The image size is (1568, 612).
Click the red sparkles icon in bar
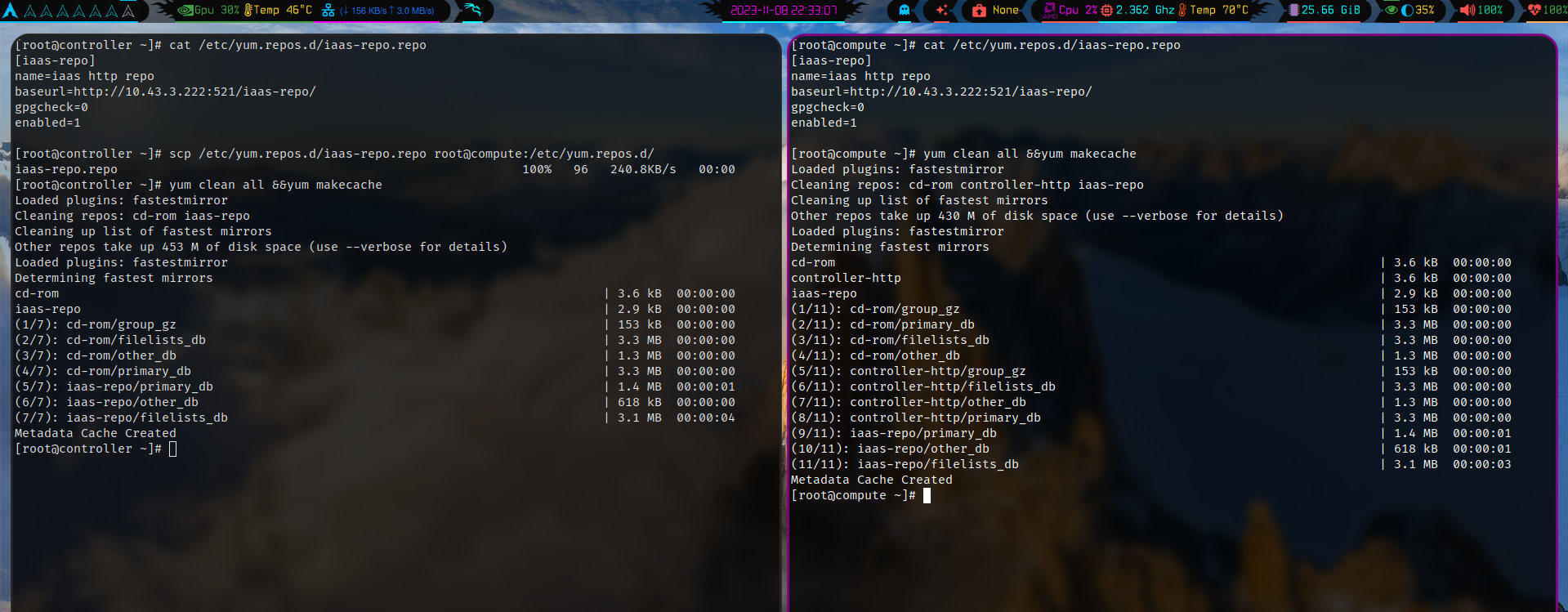coord(941,11)
